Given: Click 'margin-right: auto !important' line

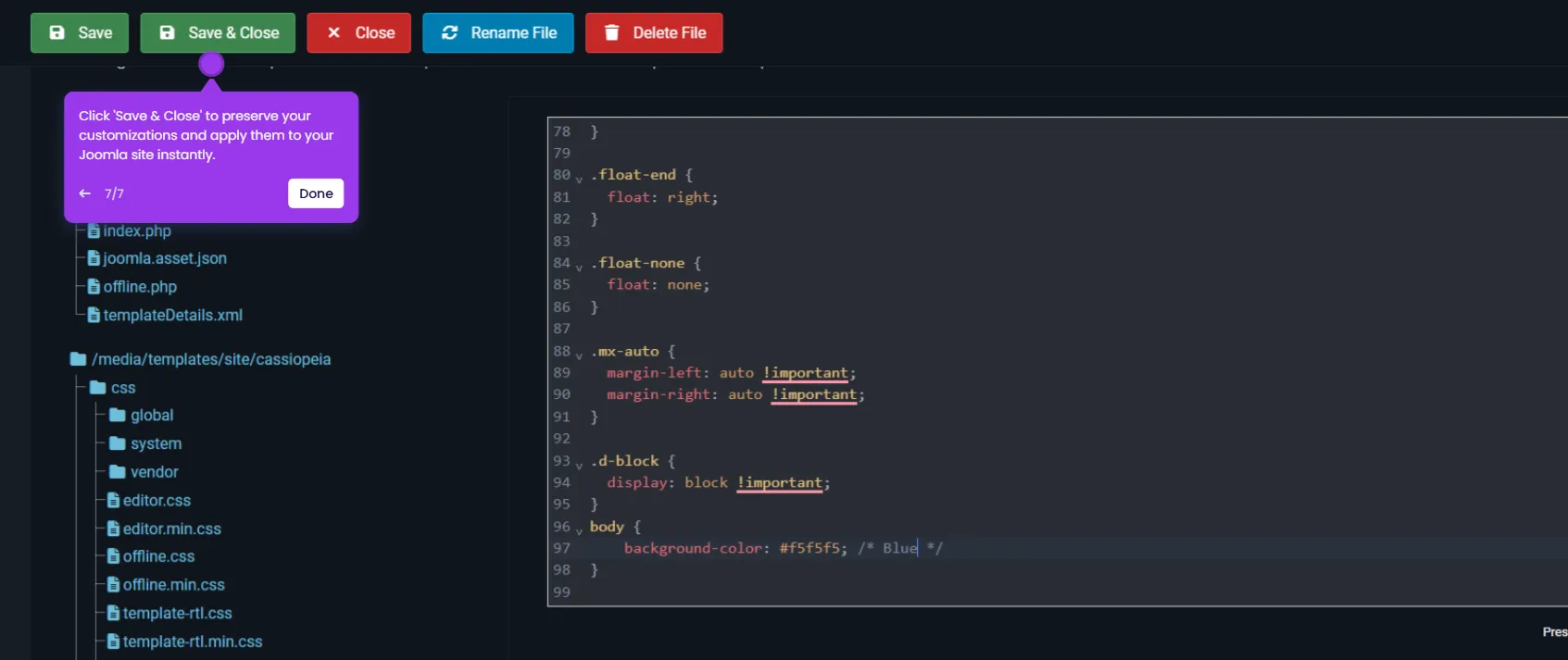Looking at the screenshot, I should [x=735, y=394].
